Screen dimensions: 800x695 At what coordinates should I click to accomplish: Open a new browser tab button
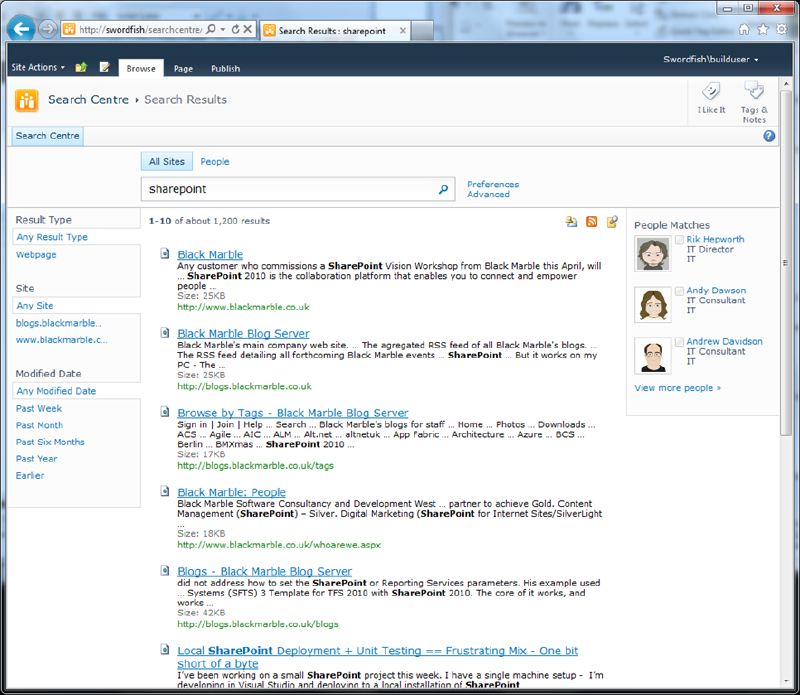point(422,31)
